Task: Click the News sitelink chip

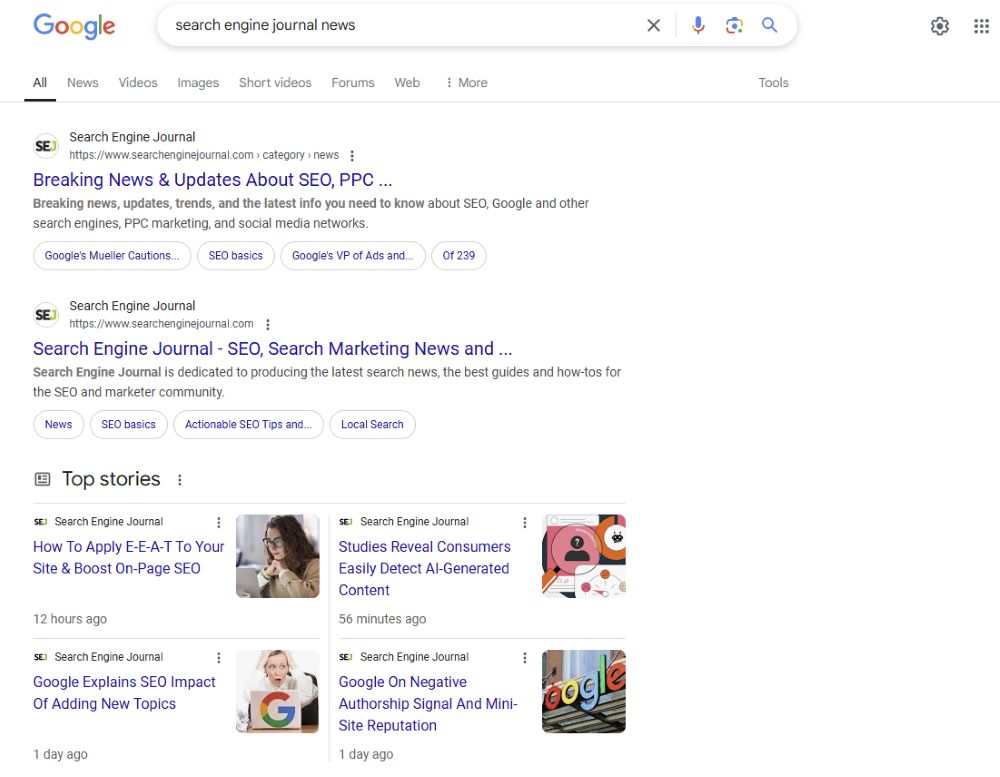Action: [x=58, y=425]
